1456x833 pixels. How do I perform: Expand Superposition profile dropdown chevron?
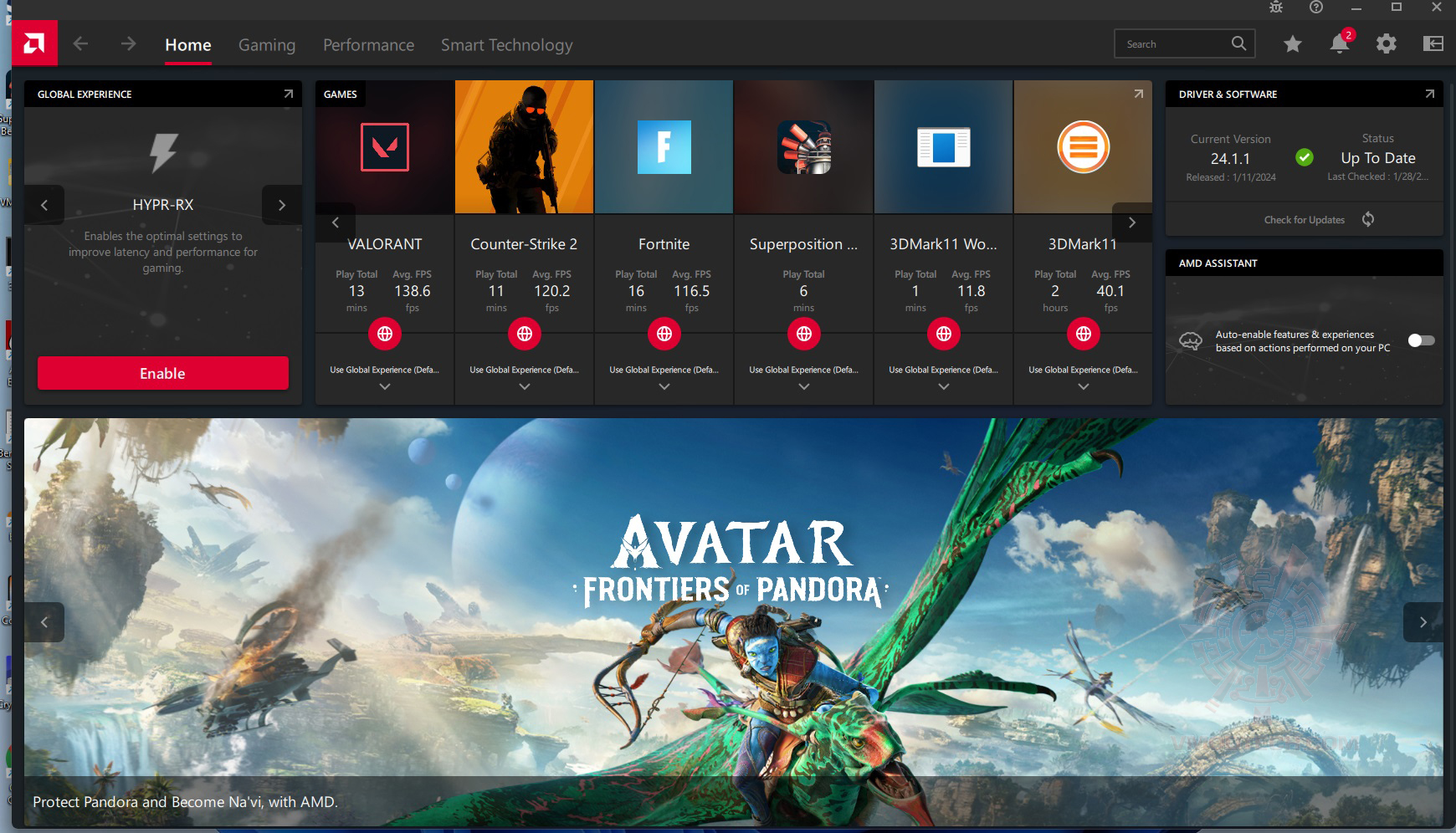click(x=804, y=386)
